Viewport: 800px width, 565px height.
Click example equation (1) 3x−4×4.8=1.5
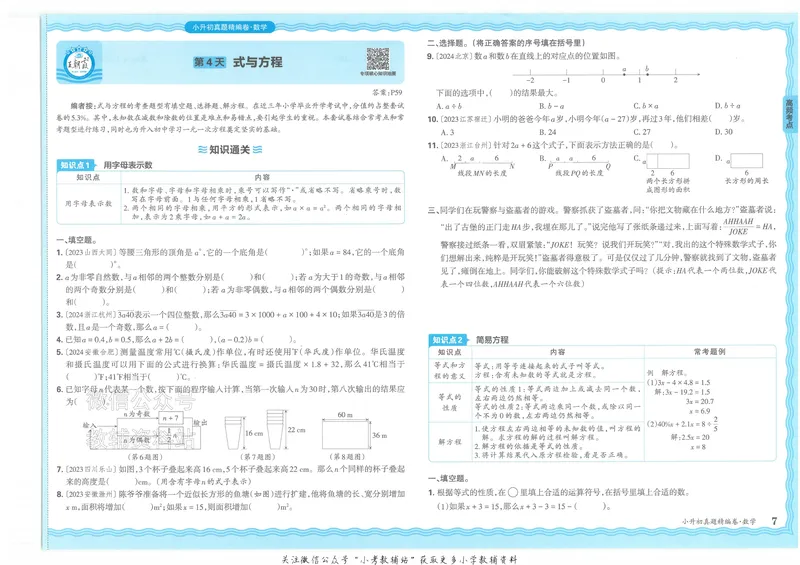(x=679, y=382)
